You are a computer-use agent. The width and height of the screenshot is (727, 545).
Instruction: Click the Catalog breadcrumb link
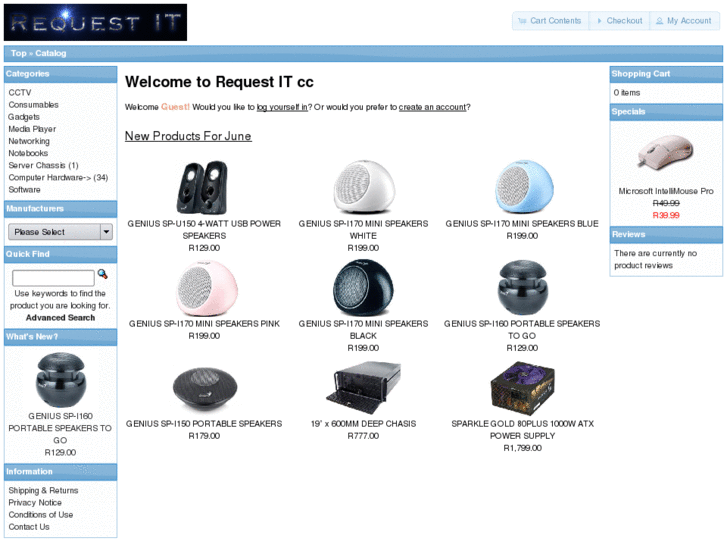coord(51,53)
